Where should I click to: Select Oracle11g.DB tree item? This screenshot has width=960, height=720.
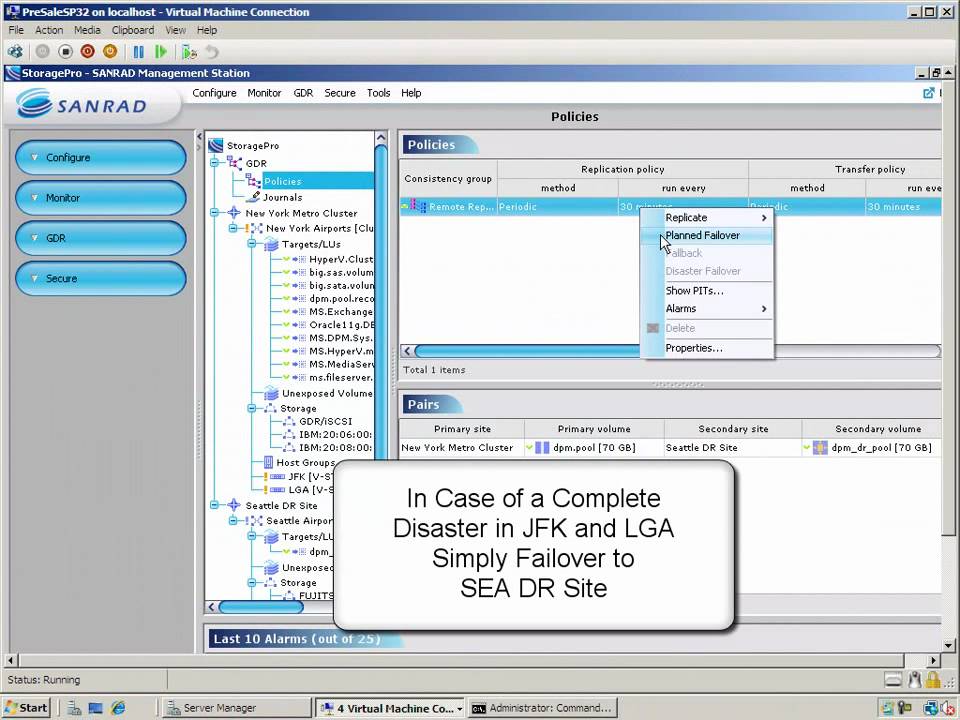[341, 324]
